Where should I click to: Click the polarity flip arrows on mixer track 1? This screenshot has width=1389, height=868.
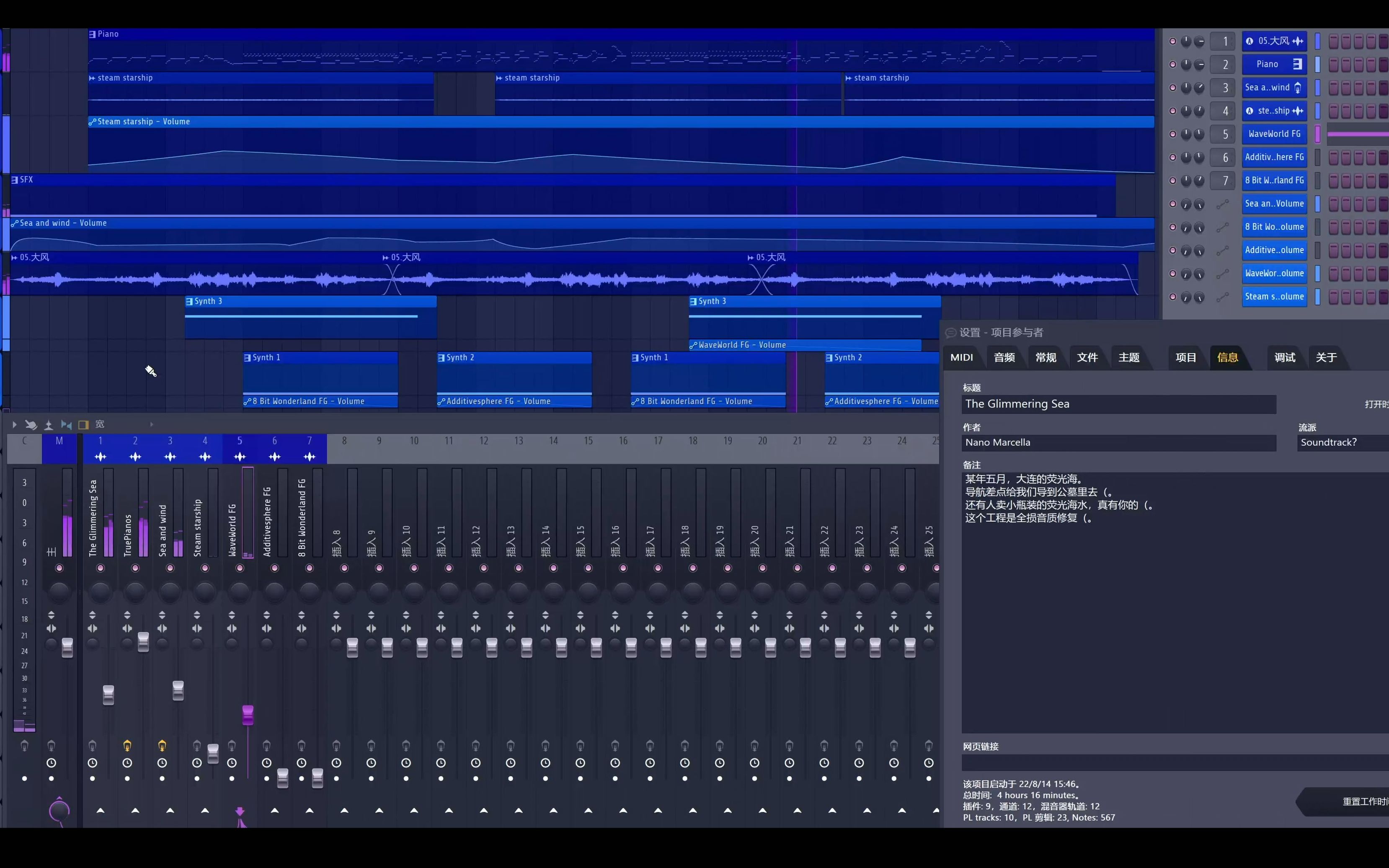click(x=93, y=615)
